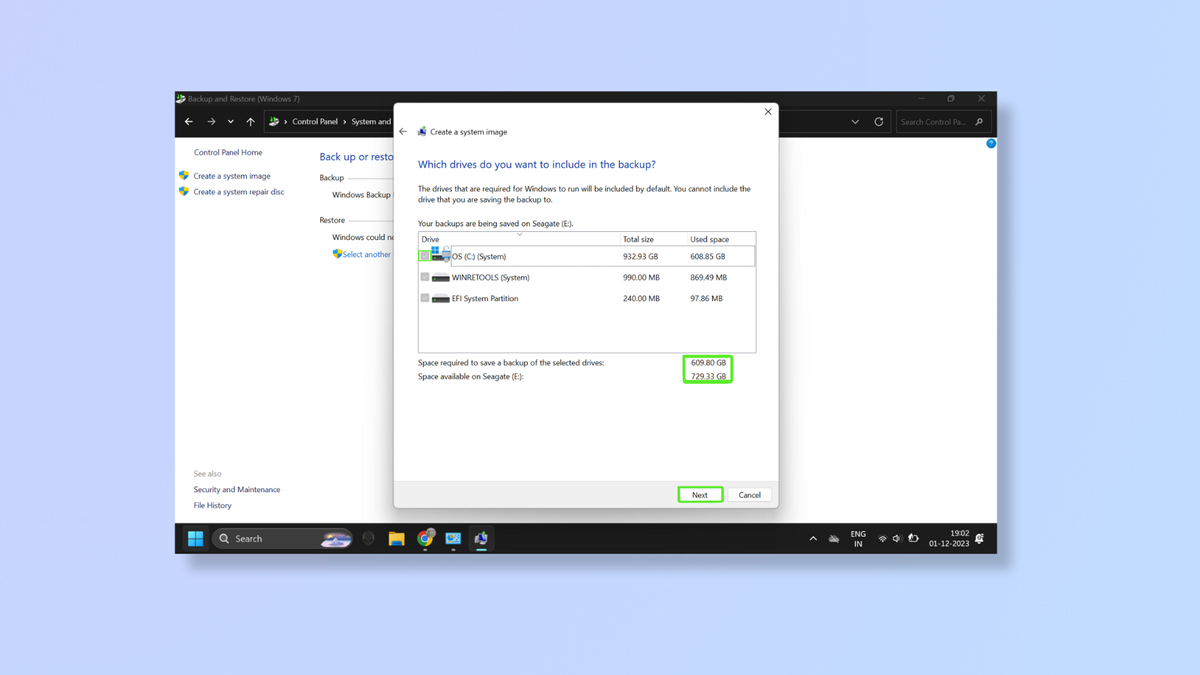Image resolution: width=1200 pixels, height=675 pixels.
Task: Expand hidden icons in the system tray
Action: pyautogui.click(x=813, y=538)
